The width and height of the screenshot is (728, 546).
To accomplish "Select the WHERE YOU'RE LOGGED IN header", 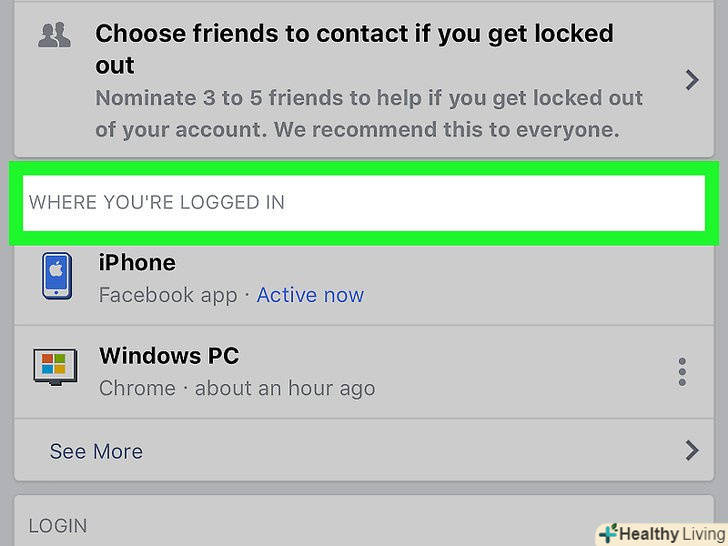I will point(157,203).
